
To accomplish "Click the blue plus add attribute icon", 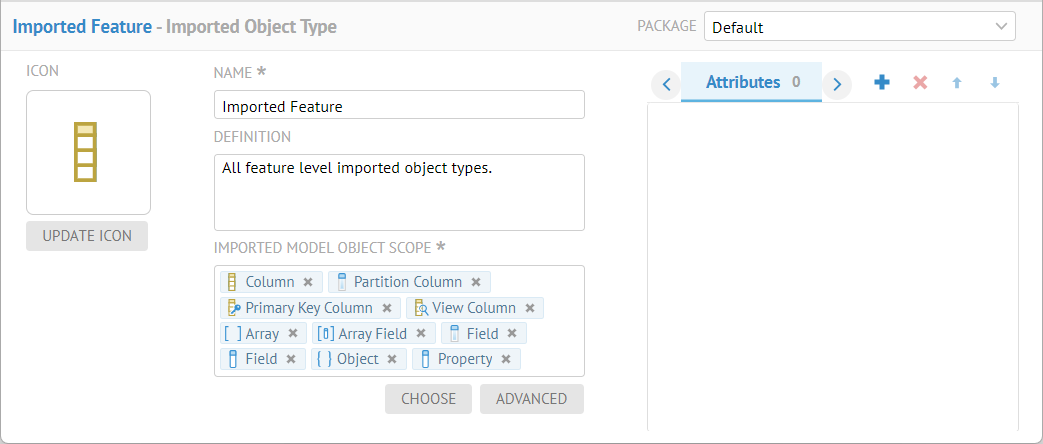I will pos(881,83).
